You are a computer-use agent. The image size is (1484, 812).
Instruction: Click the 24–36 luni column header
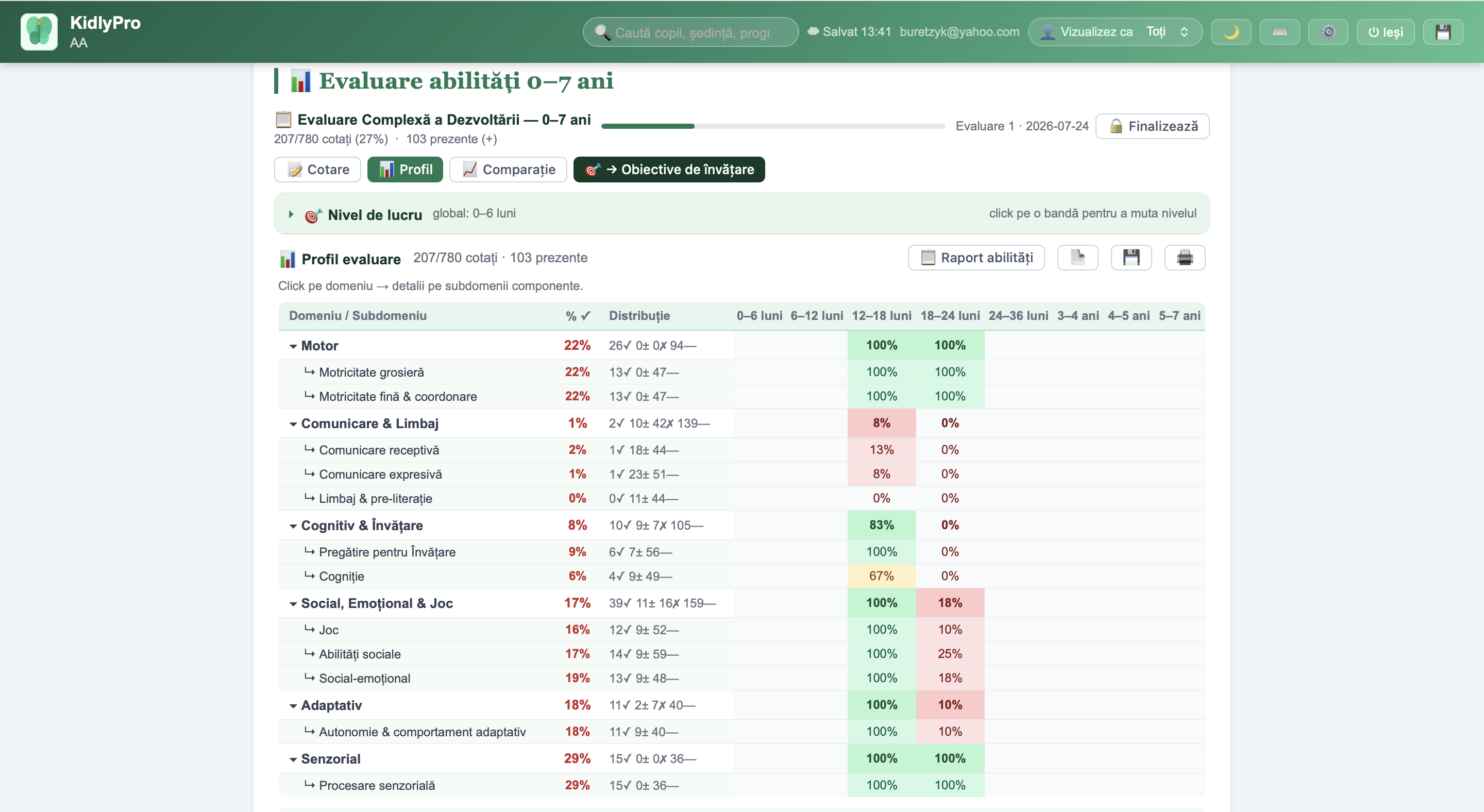click(x=1019, y=316)
